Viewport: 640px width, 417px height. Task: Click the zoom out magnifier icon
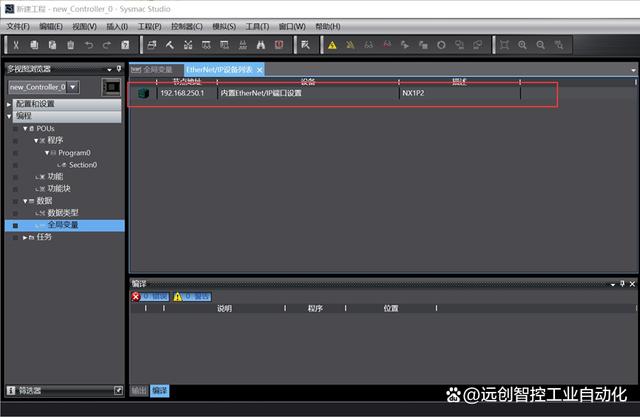point(541,45)
